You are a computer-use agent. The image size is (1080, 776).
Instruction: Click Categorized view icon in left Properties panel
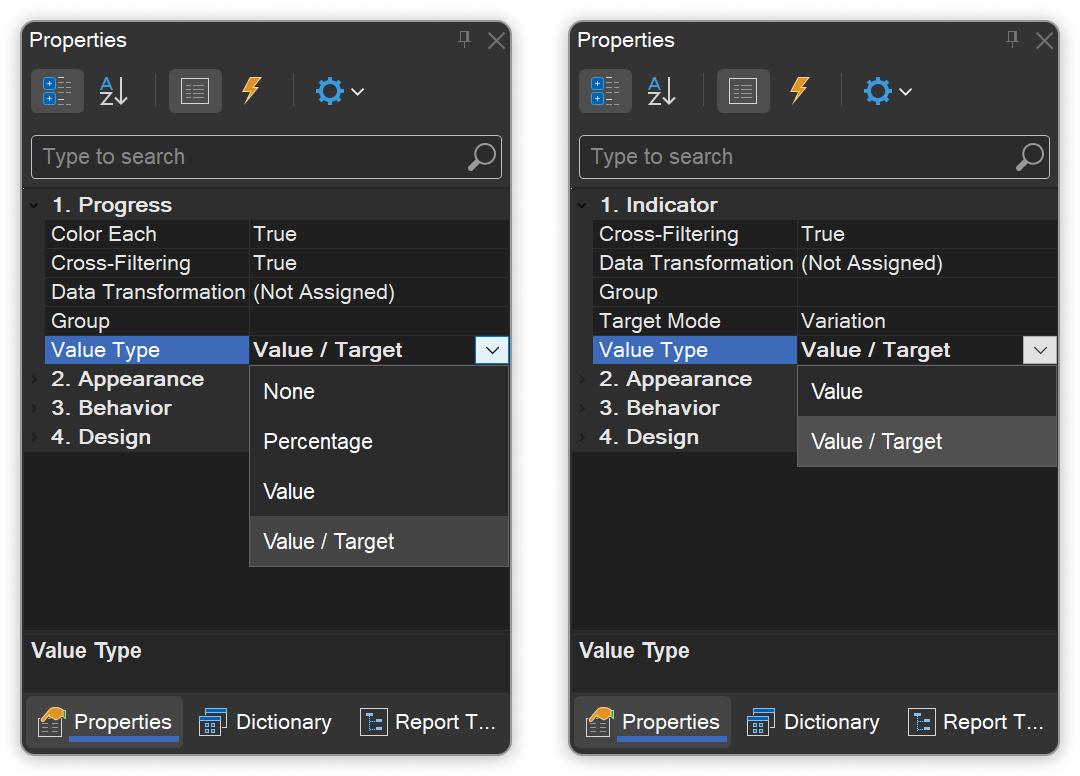coord(57,92)
